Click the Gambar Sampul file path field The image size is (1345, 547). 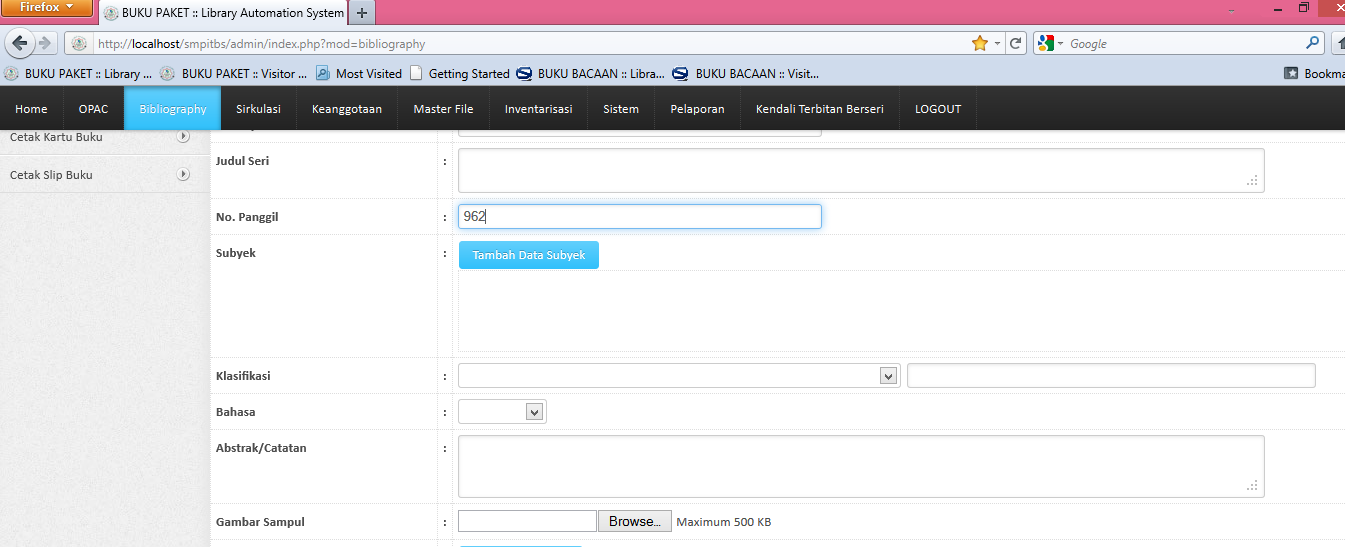pos(527,521)
